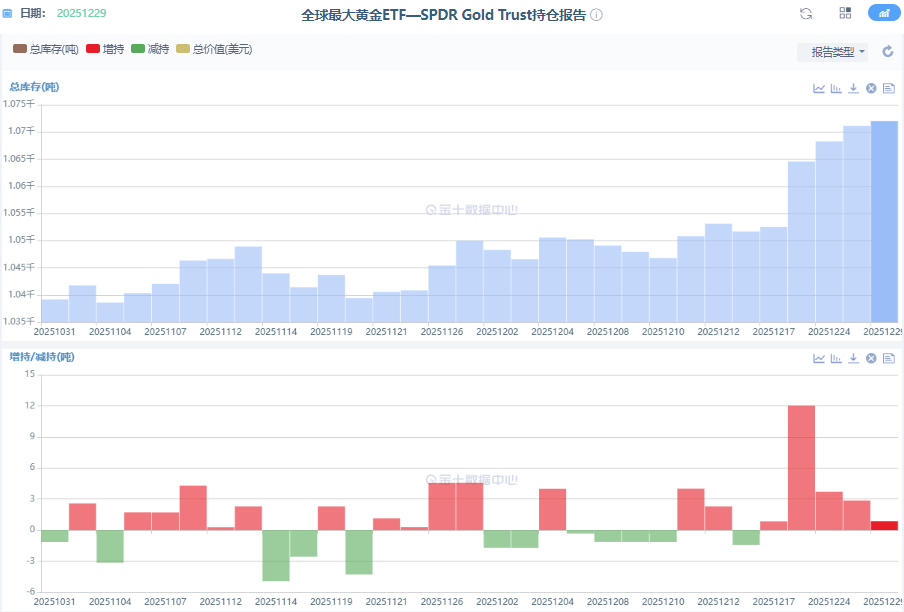Toggle the 减持 green legend item
The width and height of the screenshot is (904, 612).
click(150, 49)
